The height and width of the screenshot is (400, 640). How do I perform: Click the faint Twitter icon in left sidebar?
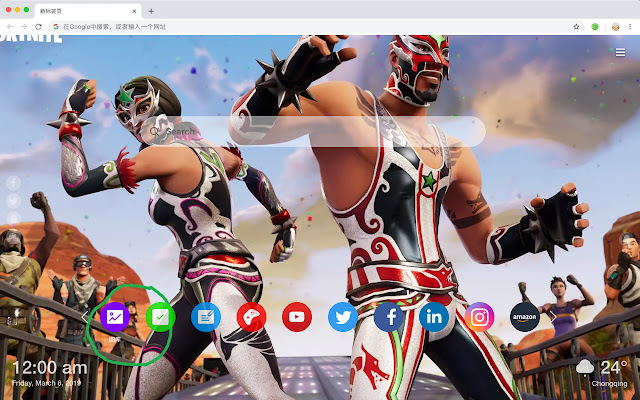[x=13, y=201]
